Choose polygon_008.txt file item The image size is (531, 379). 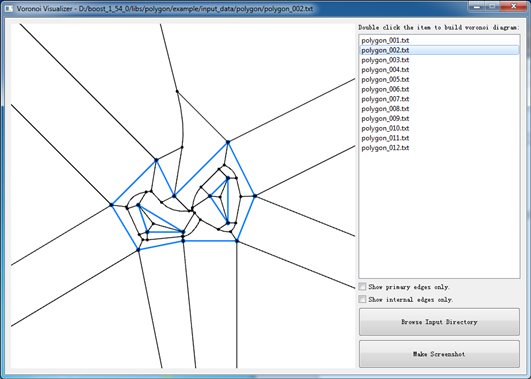pos(439,109)
